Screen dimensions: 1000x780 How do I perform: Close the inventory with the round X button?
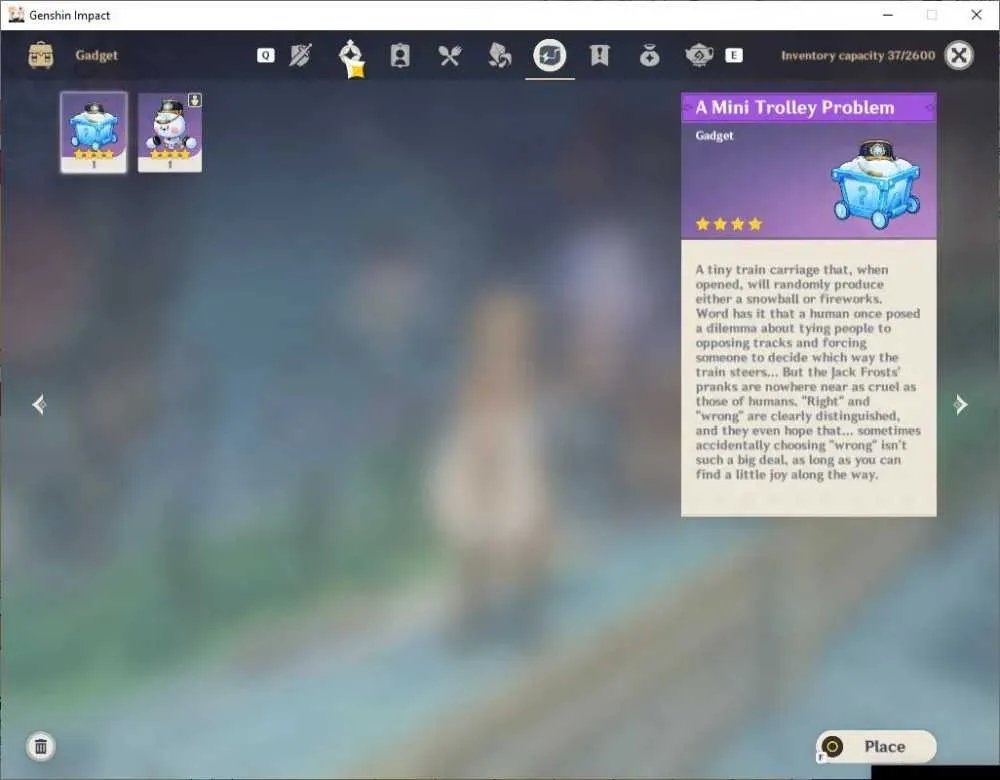pyautogui.click(x=959, y=55)
